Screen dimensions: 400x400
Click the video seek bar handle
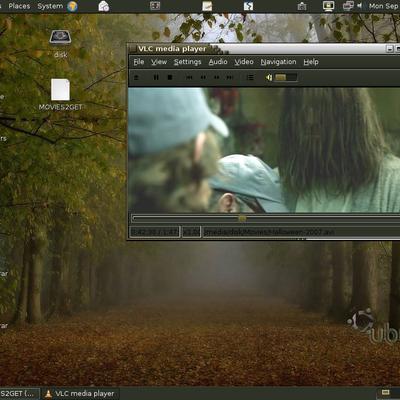(242, 219)
